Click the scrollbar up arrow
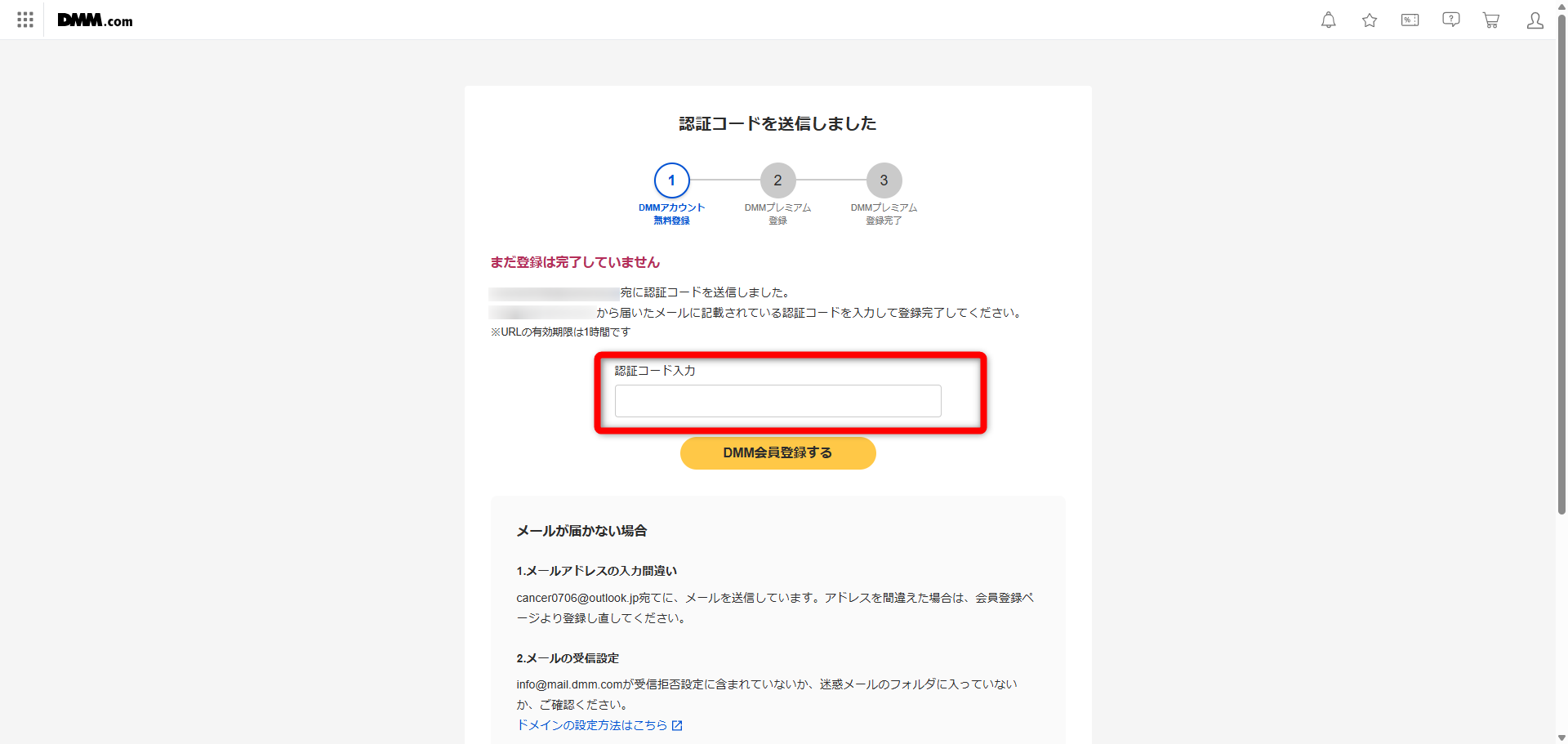 (1561, 6)
